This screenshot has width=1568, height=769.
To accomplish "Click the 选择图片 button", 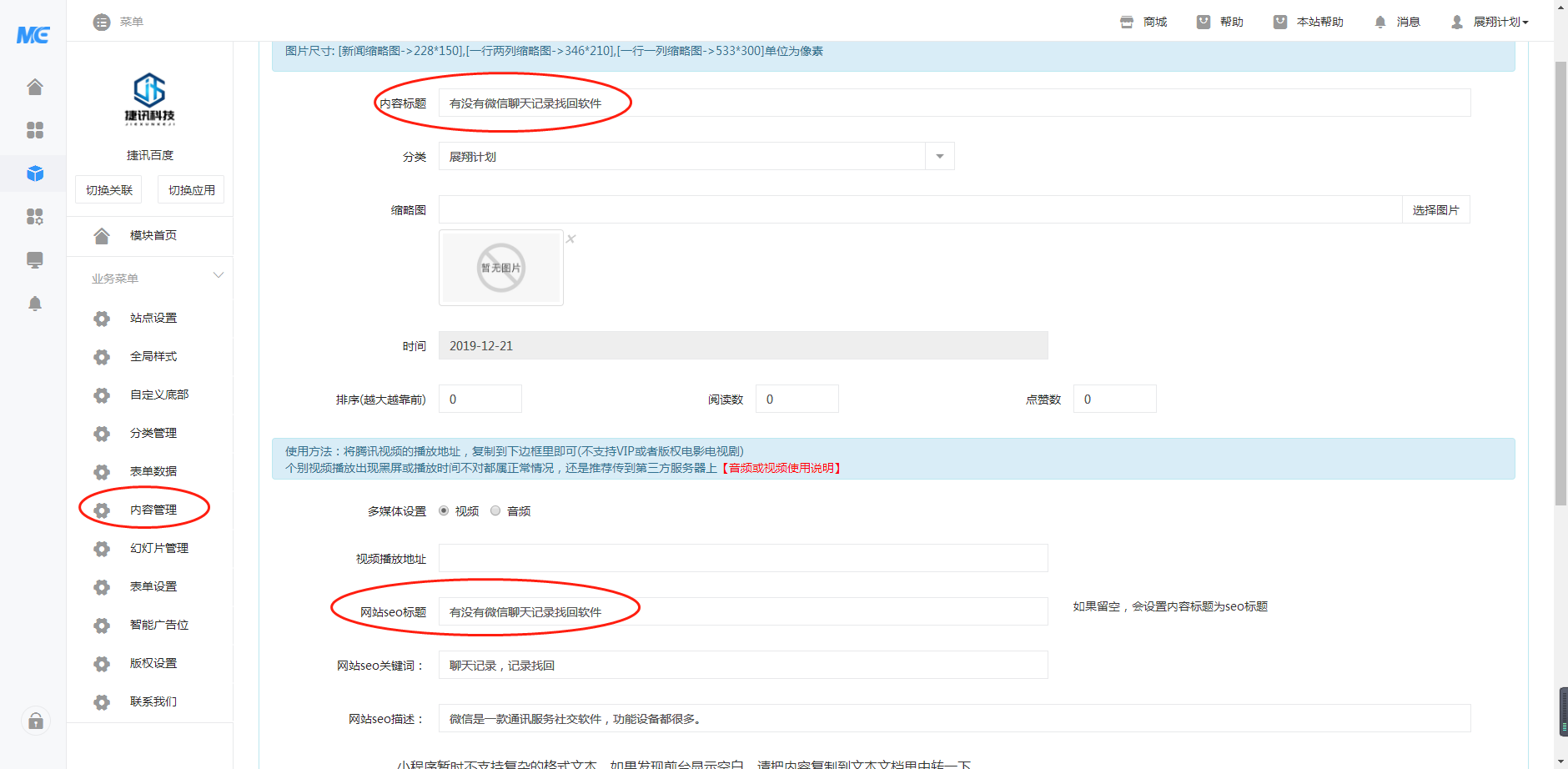I will tap(1435, 210).
